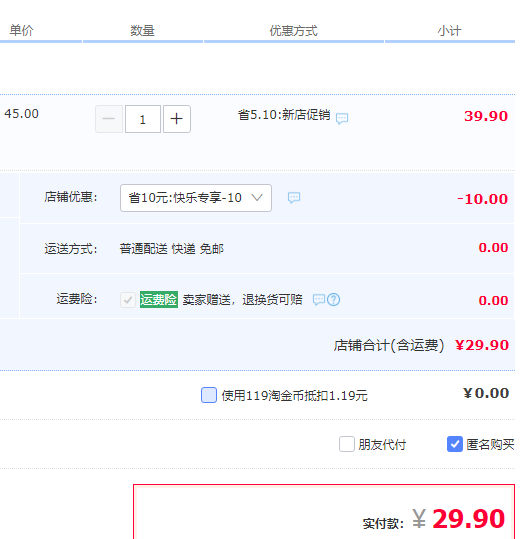Click the quantity input field showing 1
Viewport: 526px width, 539px height.
tap(143, 119)
